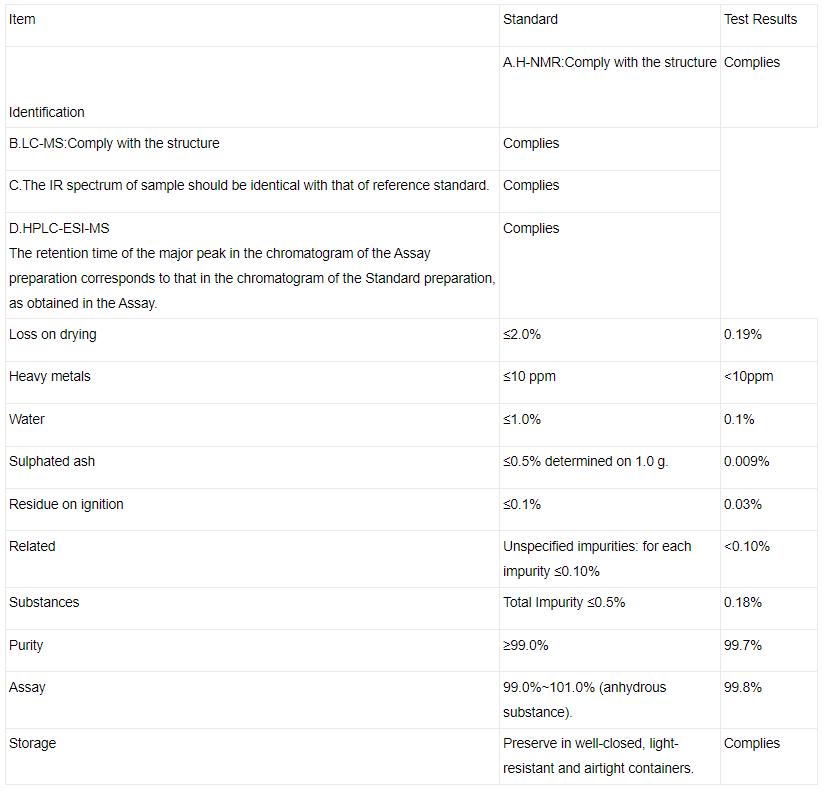This screenshot has height=793, width=824.
Task: Select the "Total Impurity ≤0.5%" standard cell
Action: [564, 602]
